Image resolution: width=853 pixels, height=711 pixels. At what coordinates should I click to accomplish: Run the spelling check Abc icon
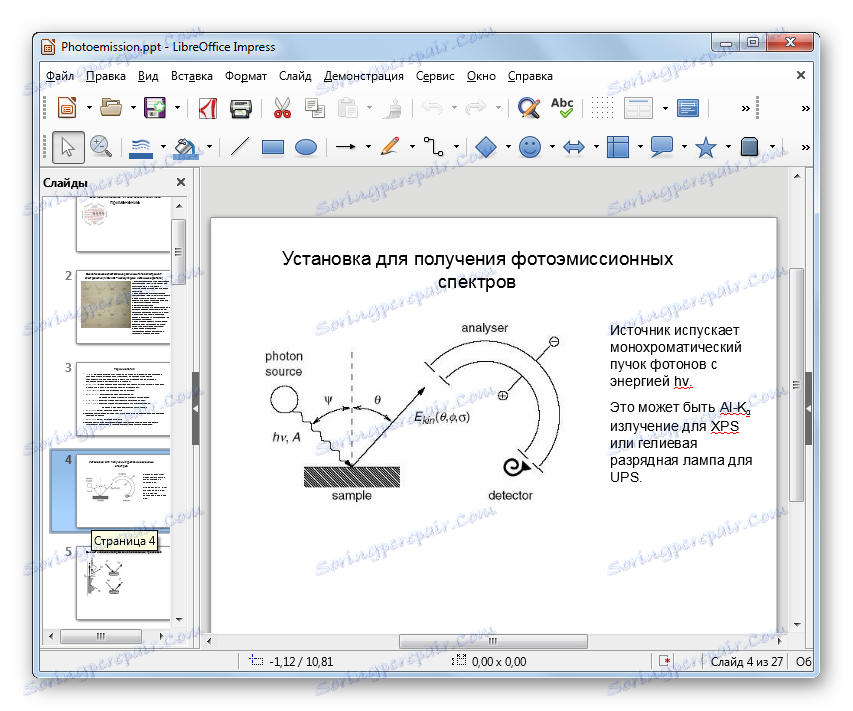click(x=562, y=108)
